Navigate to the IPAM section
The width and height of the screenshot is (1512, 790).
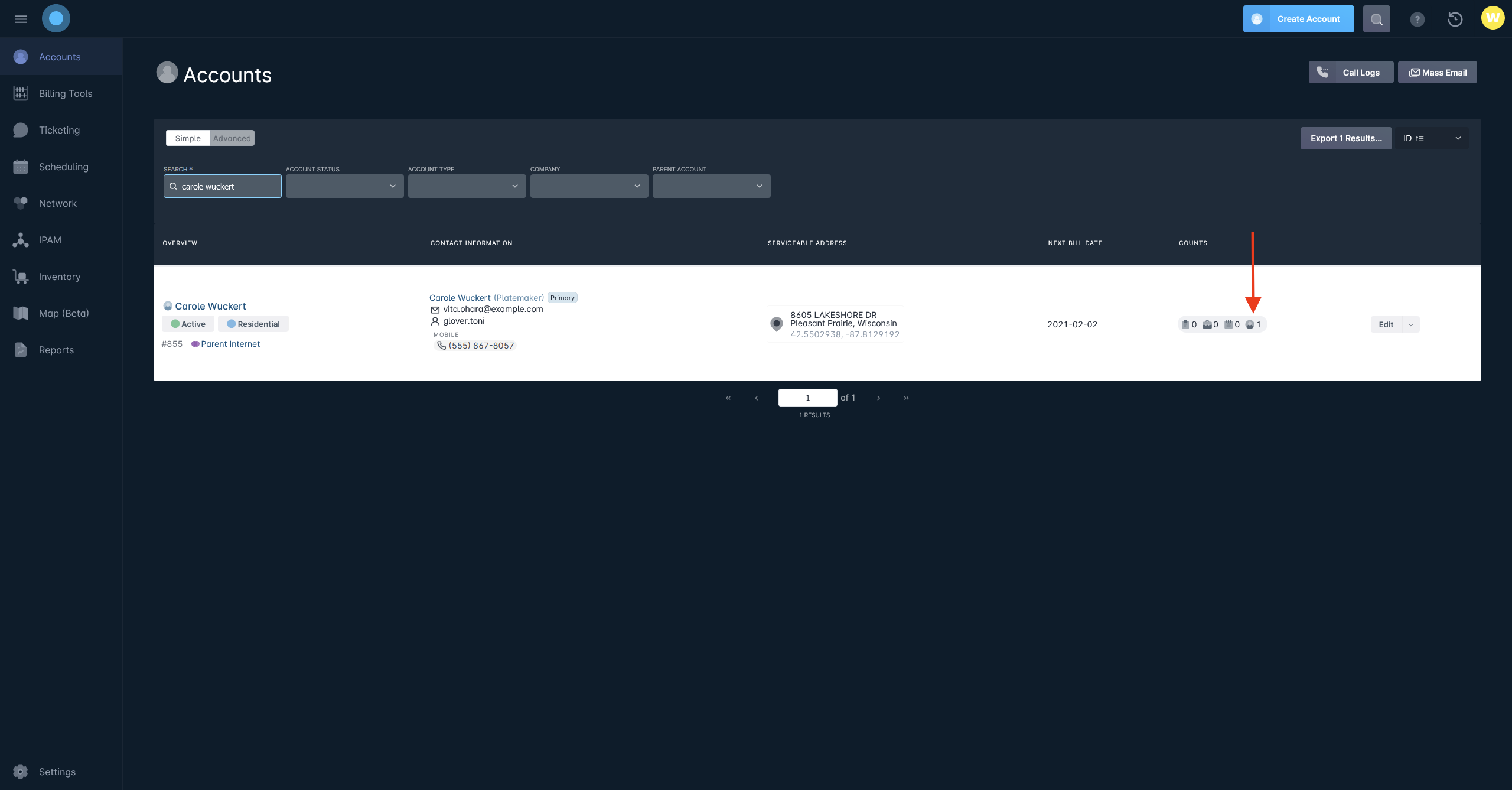coord(50,240)
